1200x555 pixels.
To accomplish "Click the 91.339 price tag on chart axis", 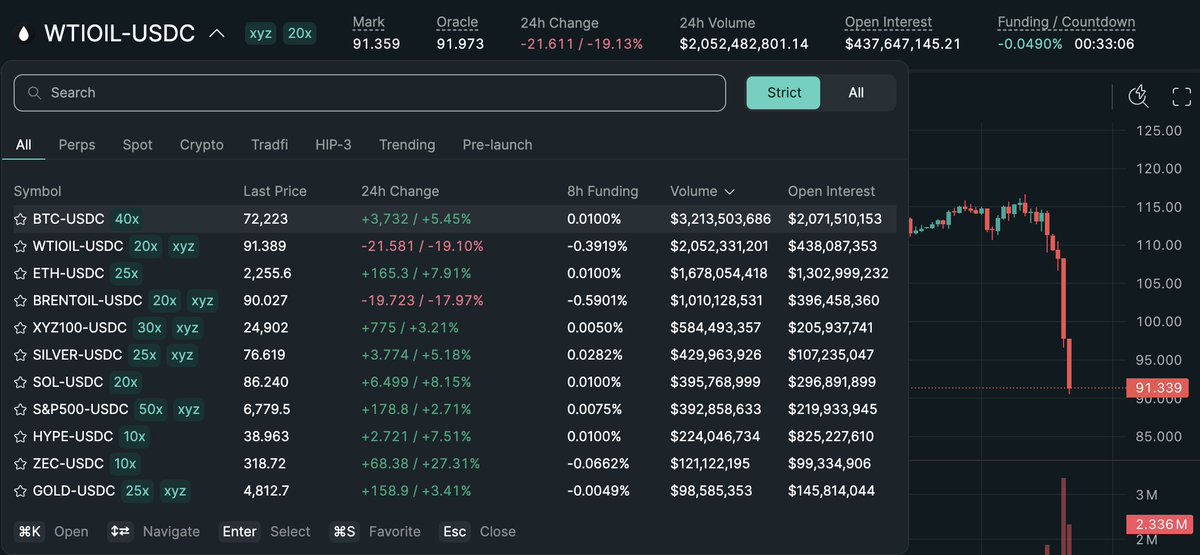I will pos(1160,388).
